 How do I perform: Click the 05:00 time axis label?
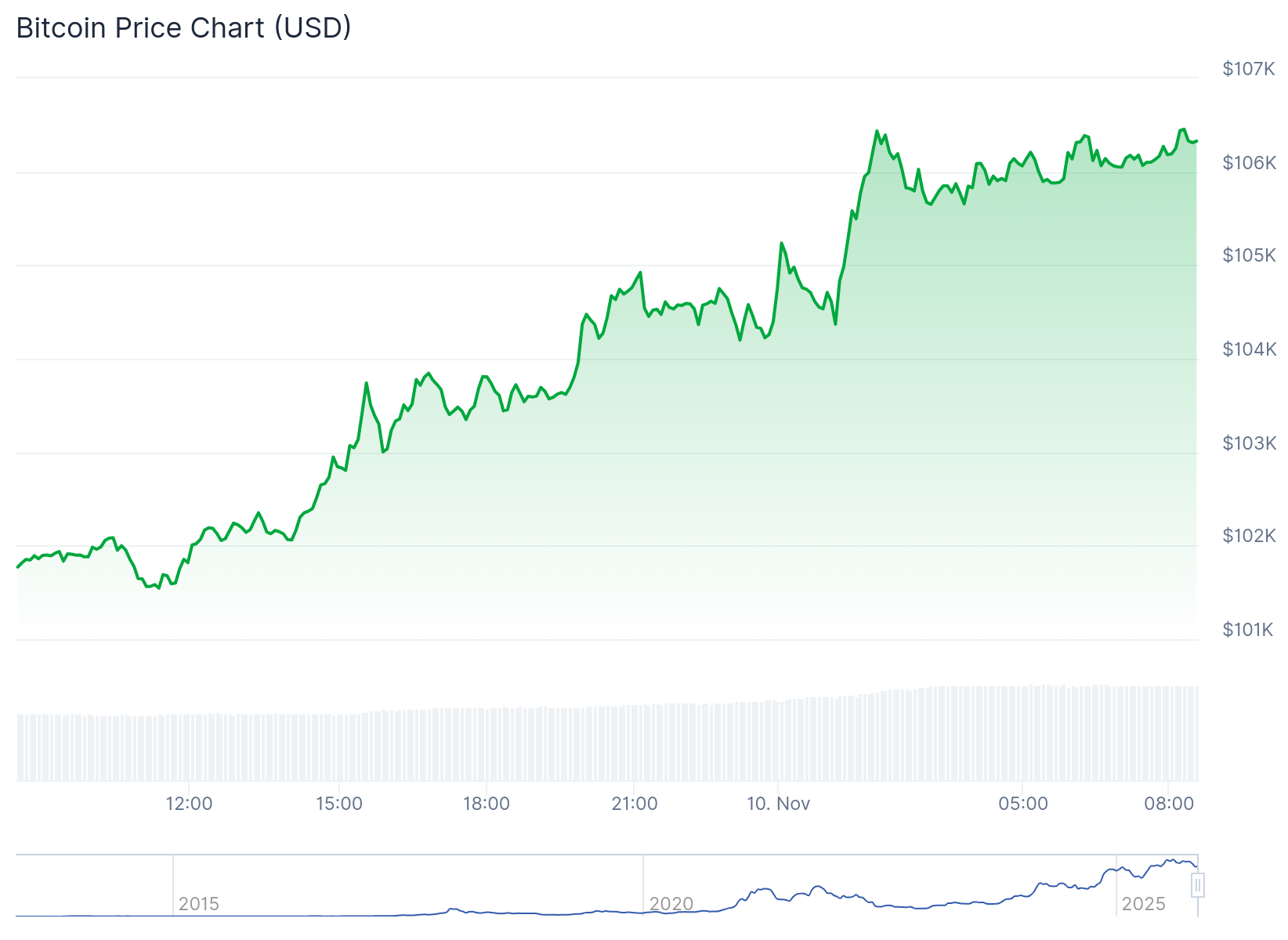[x=1023, y=804]
